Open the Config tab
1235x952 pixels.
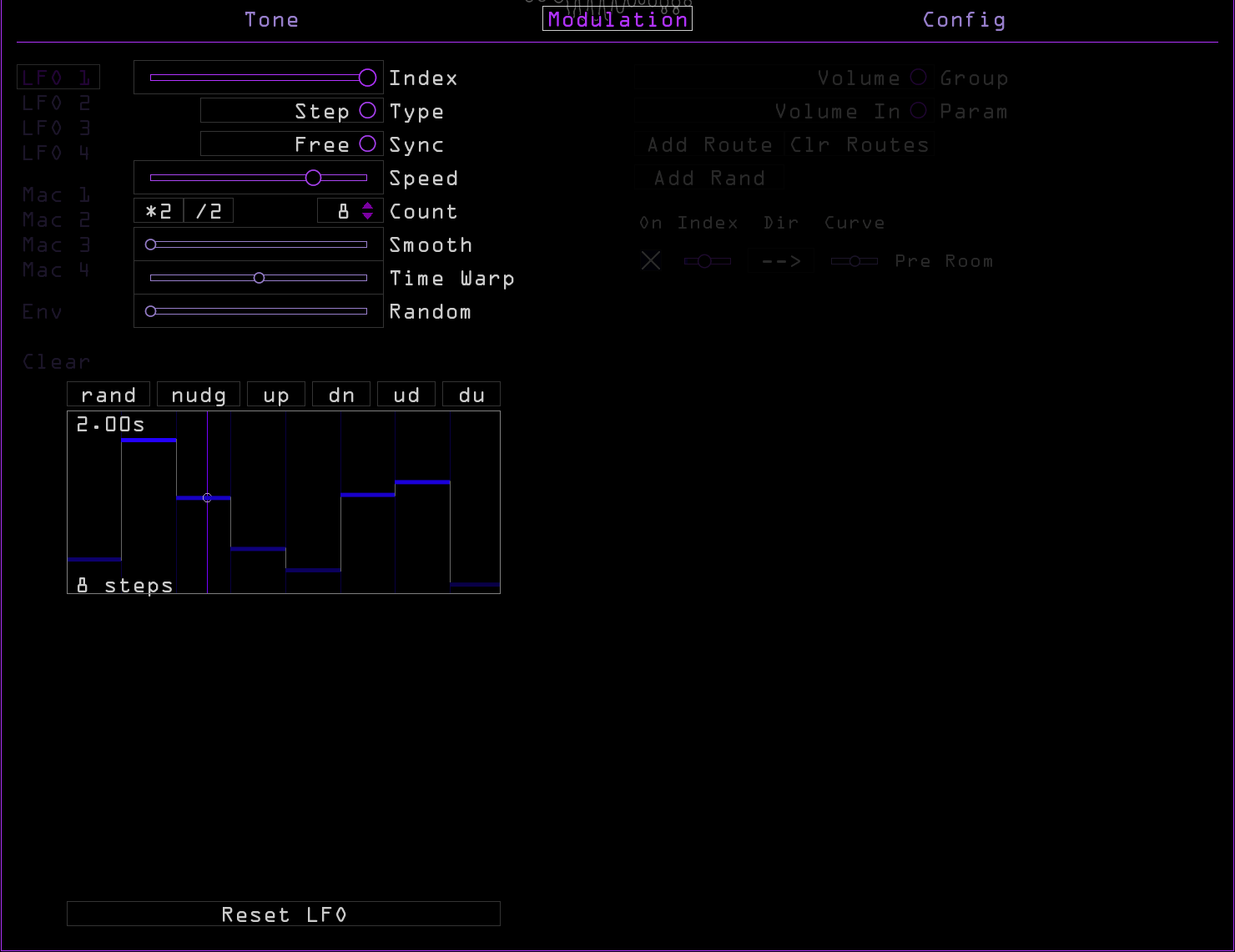[x=964, y=20]
